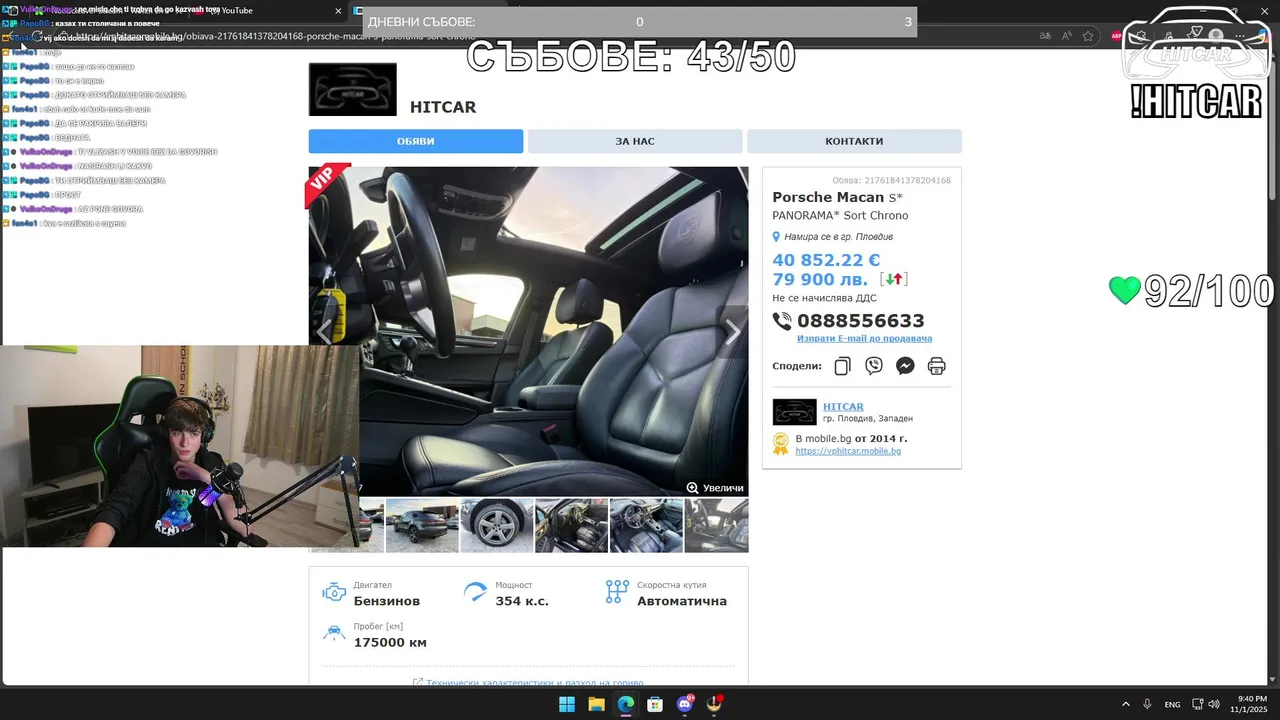The image size is (1280, 720).
Task: Click the engine type icon
Action: [334, 592]
